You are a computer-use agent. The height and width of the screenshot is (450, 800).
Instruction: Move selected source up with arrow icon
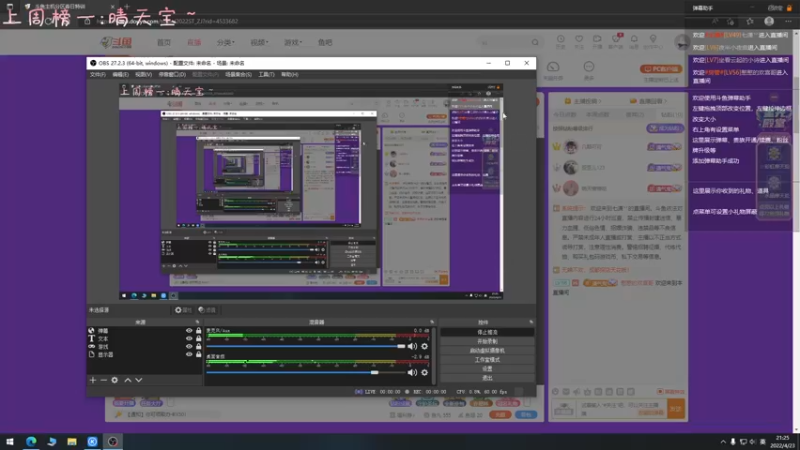(x=128, y=380)
